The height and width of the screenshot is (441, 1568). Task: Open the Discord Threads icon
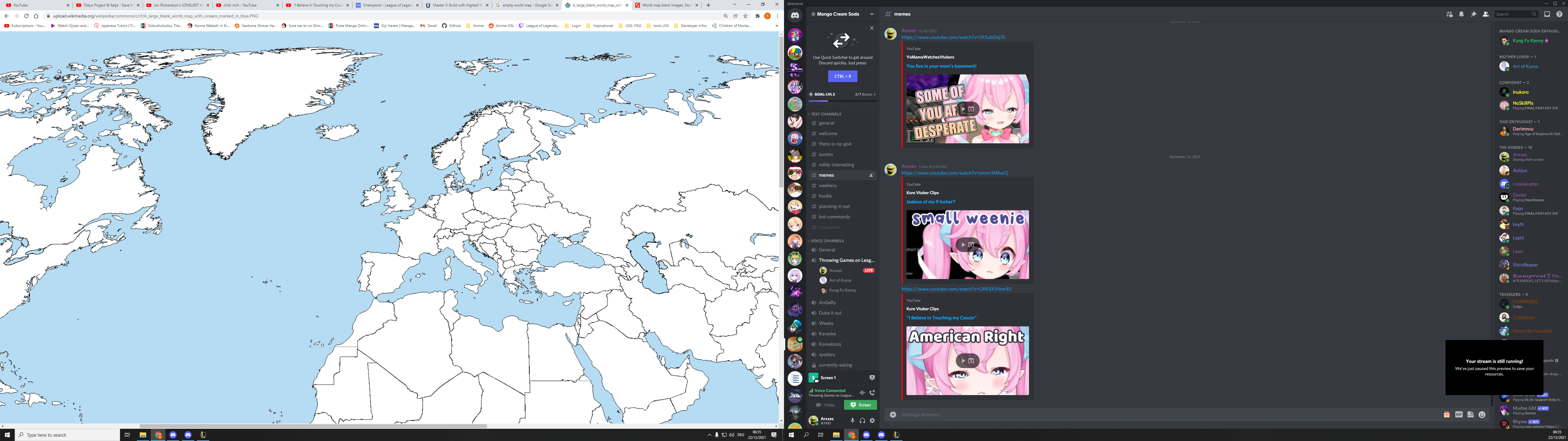[1449, 14]
